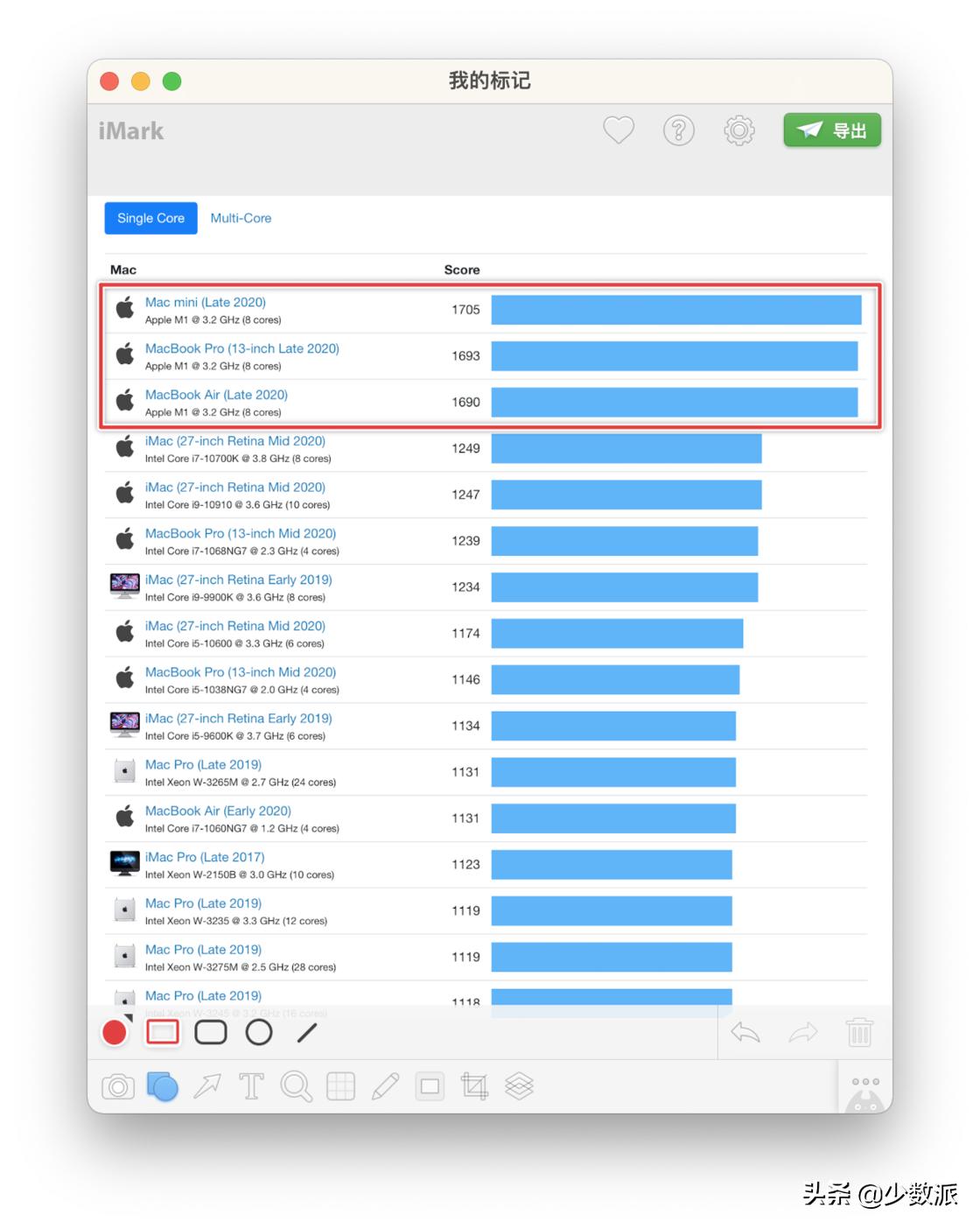Click iMac link with Core i9-10910

235,487
